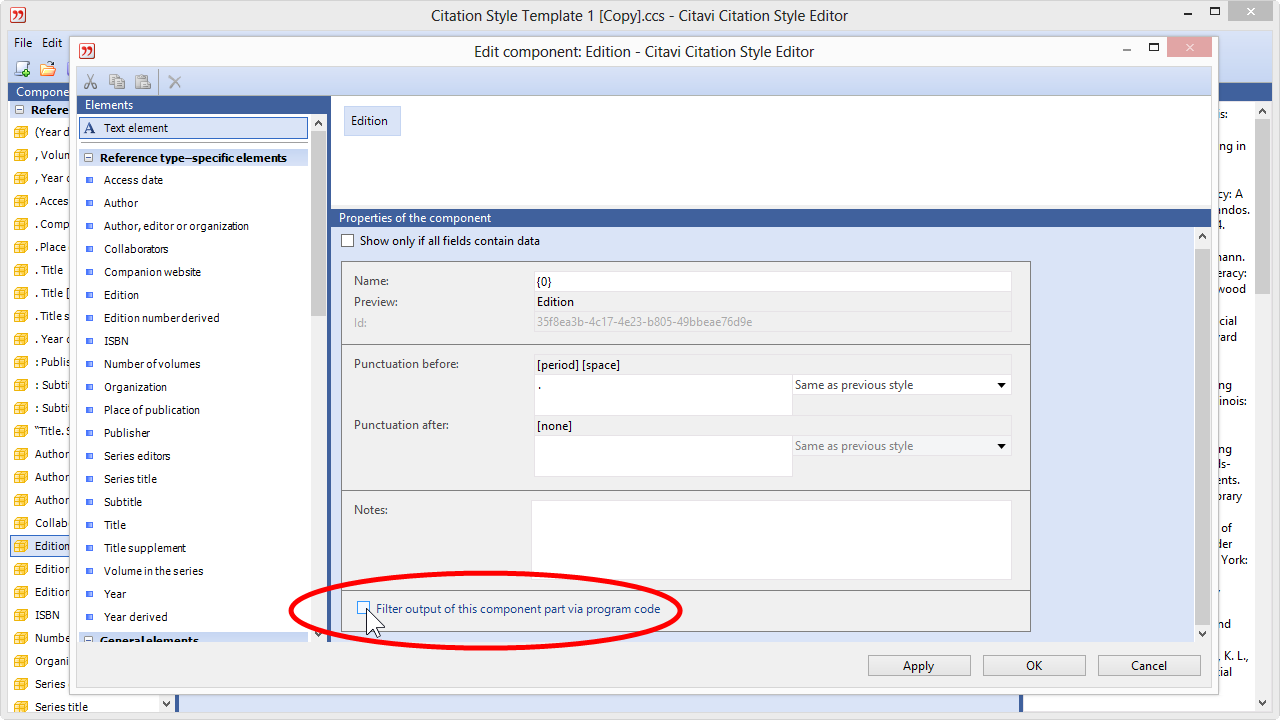Open the Edit menu
1280x720 pixels.
click(x=52, y=43)
